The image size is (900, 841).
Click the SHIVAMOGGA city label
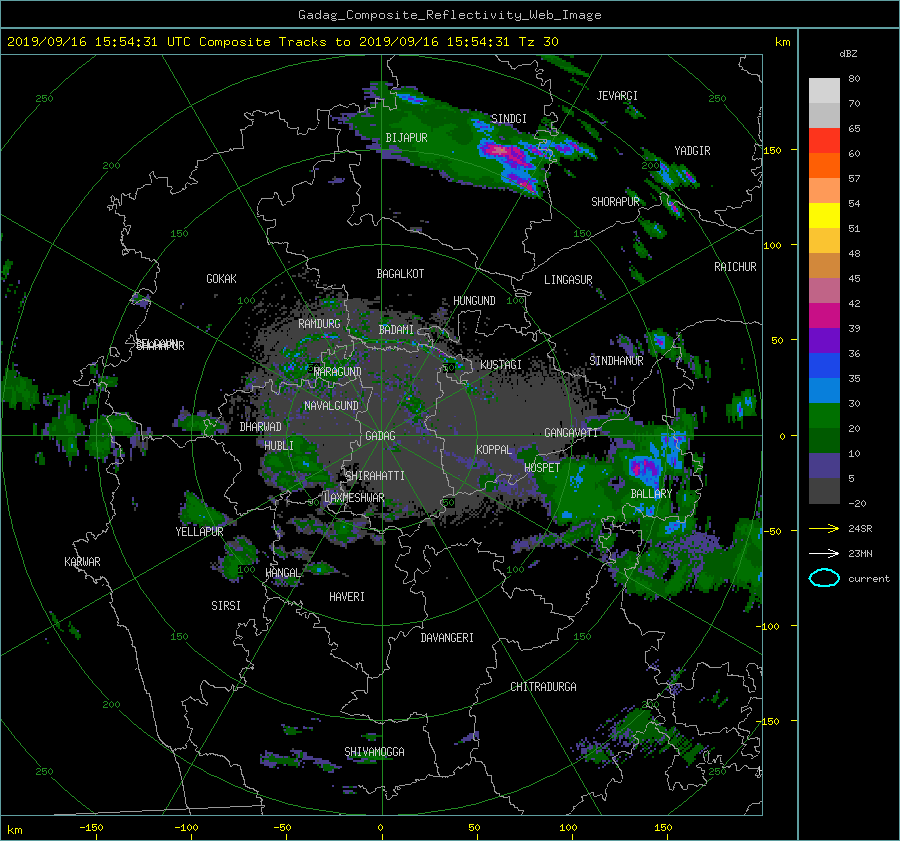click(374, 752)
